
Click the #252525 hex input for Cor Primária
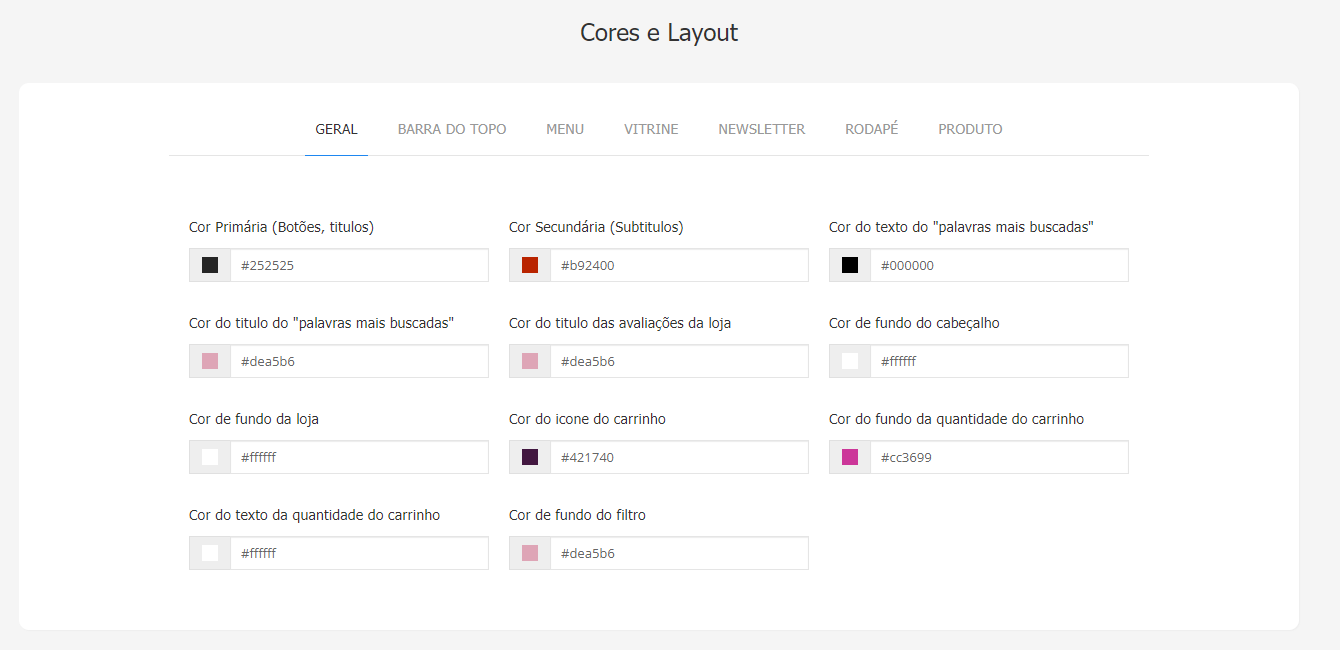pyautogui.click(x=359, y=265)
